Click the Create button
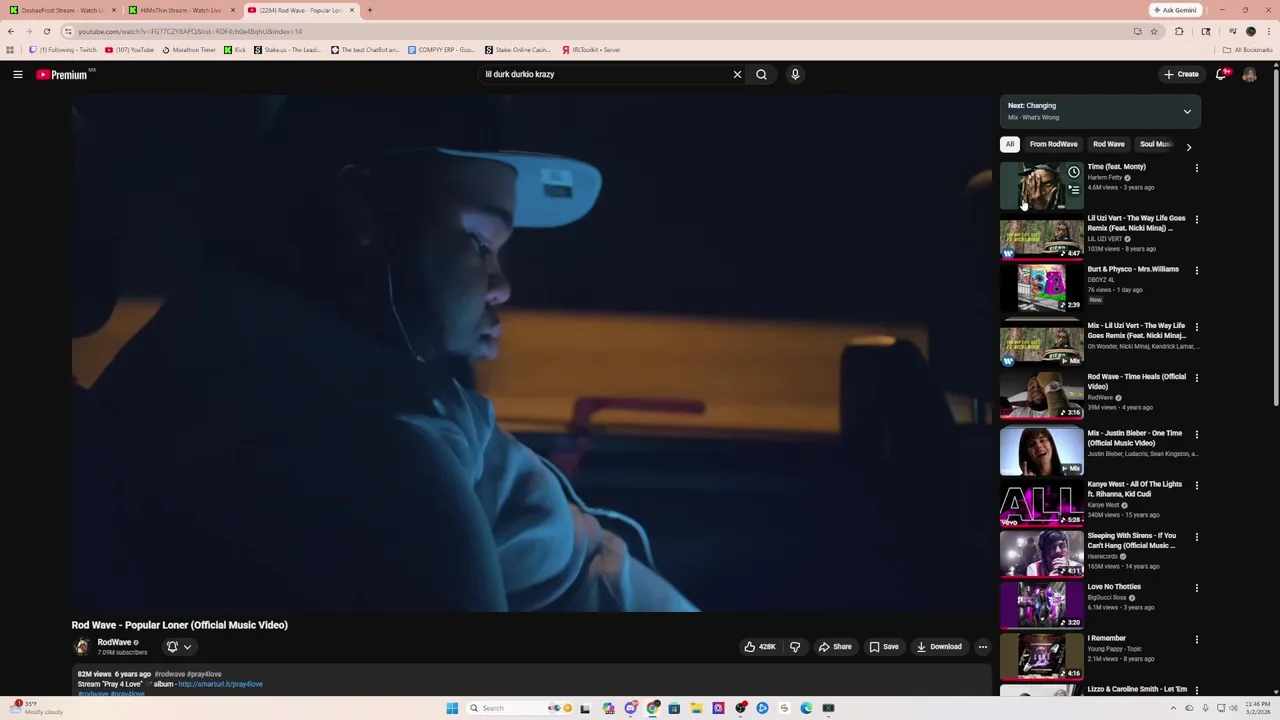Screen dimensions: 1280x720 click(1181, 74)
